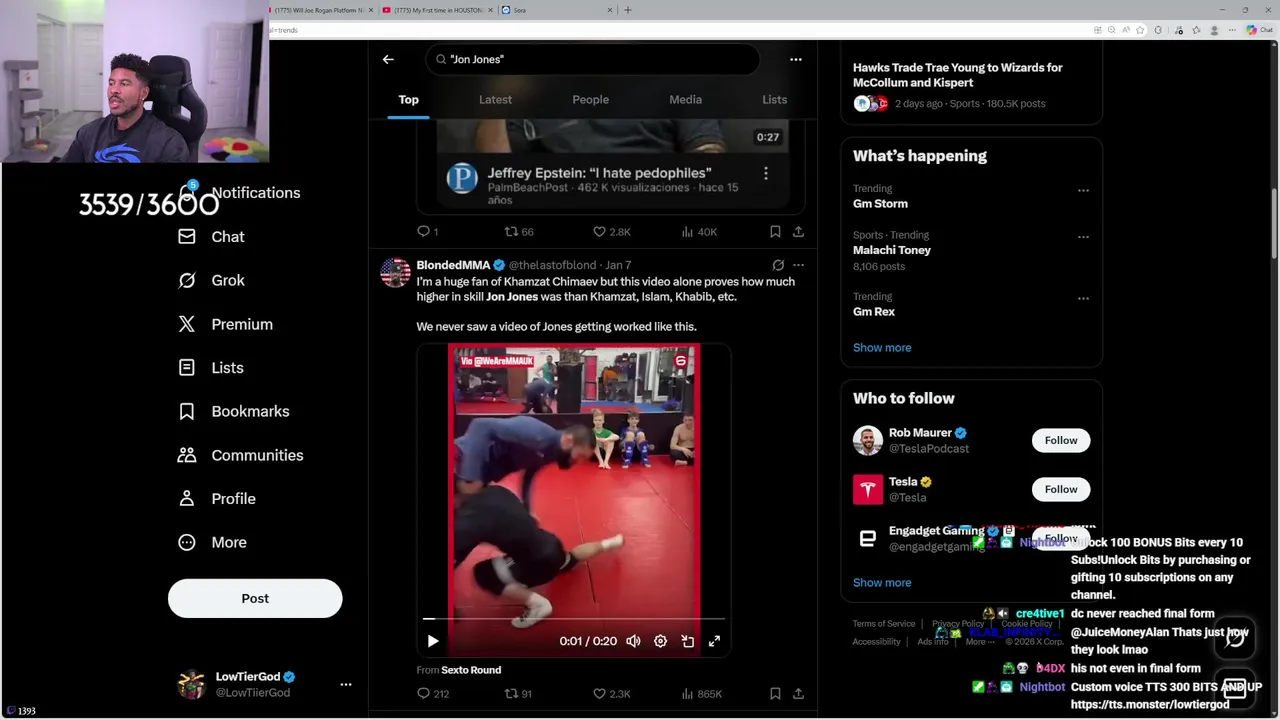Show more under What's happening
This screenshot has width=1280, height=720.
click(882, 348)
